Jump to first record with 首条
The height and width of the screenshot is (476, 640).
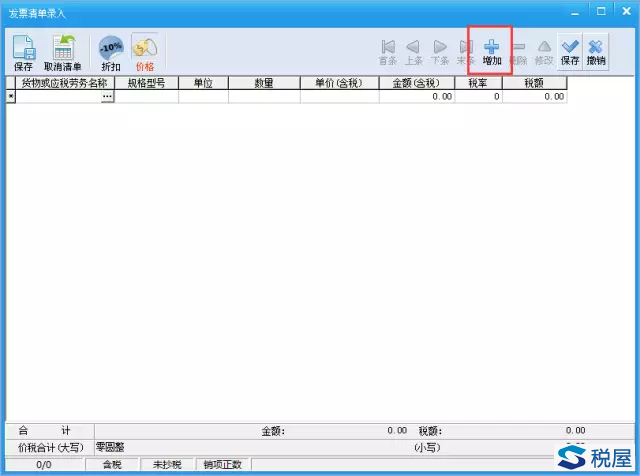(388, 52)
